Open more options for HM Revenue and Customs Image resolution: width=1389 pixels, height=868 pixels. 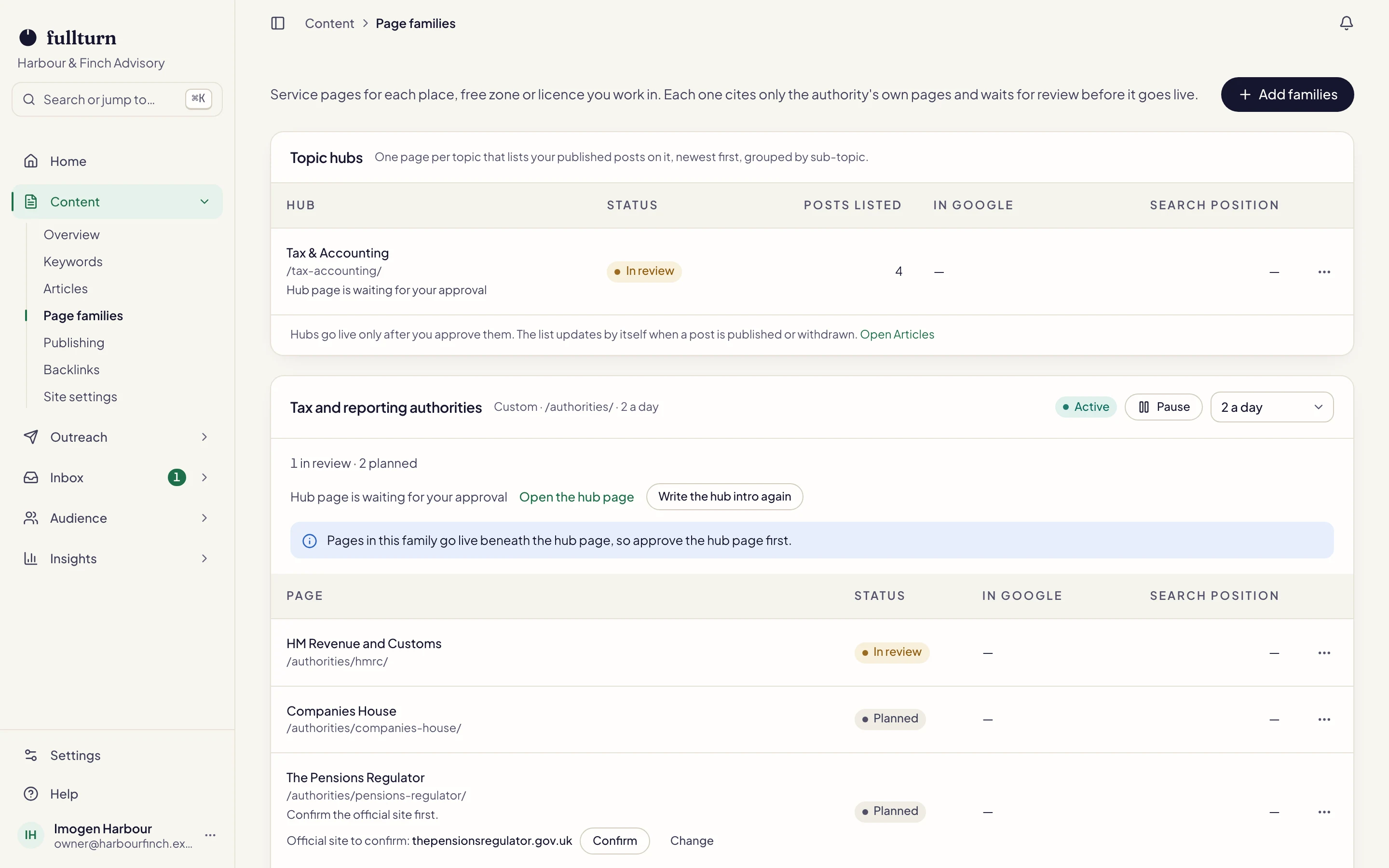1324,653
